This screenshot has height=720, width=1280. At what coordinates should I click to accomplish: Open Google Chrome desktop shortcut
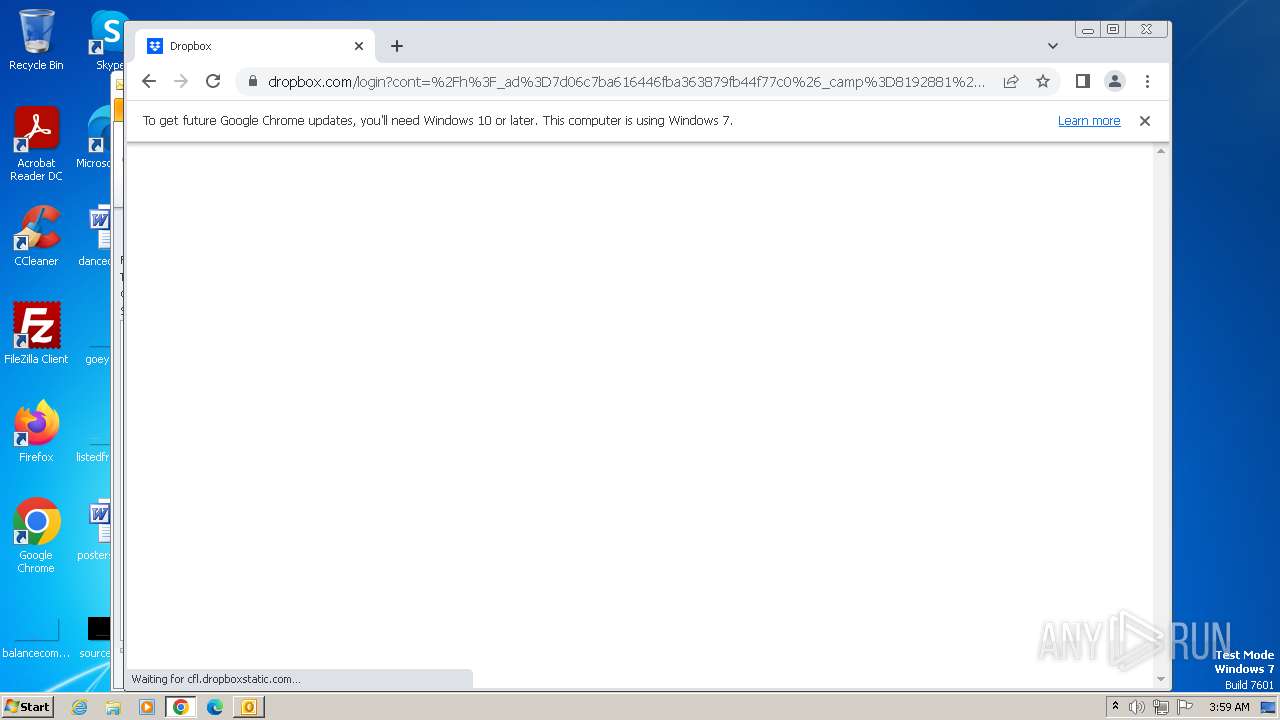pyautogui.click(x=36, y=536)
